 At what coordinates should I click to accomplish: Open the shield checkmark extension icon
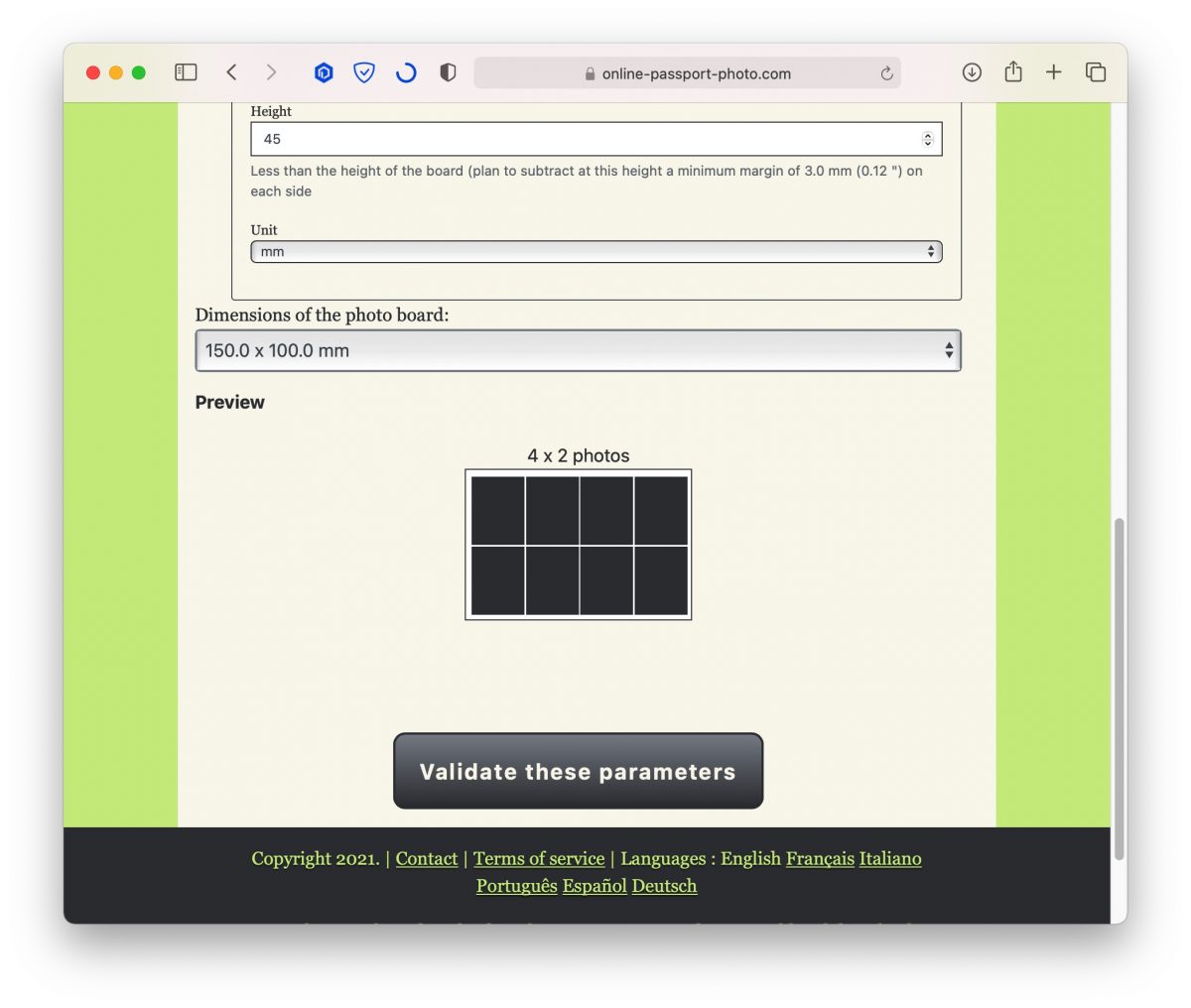point(364,72)
